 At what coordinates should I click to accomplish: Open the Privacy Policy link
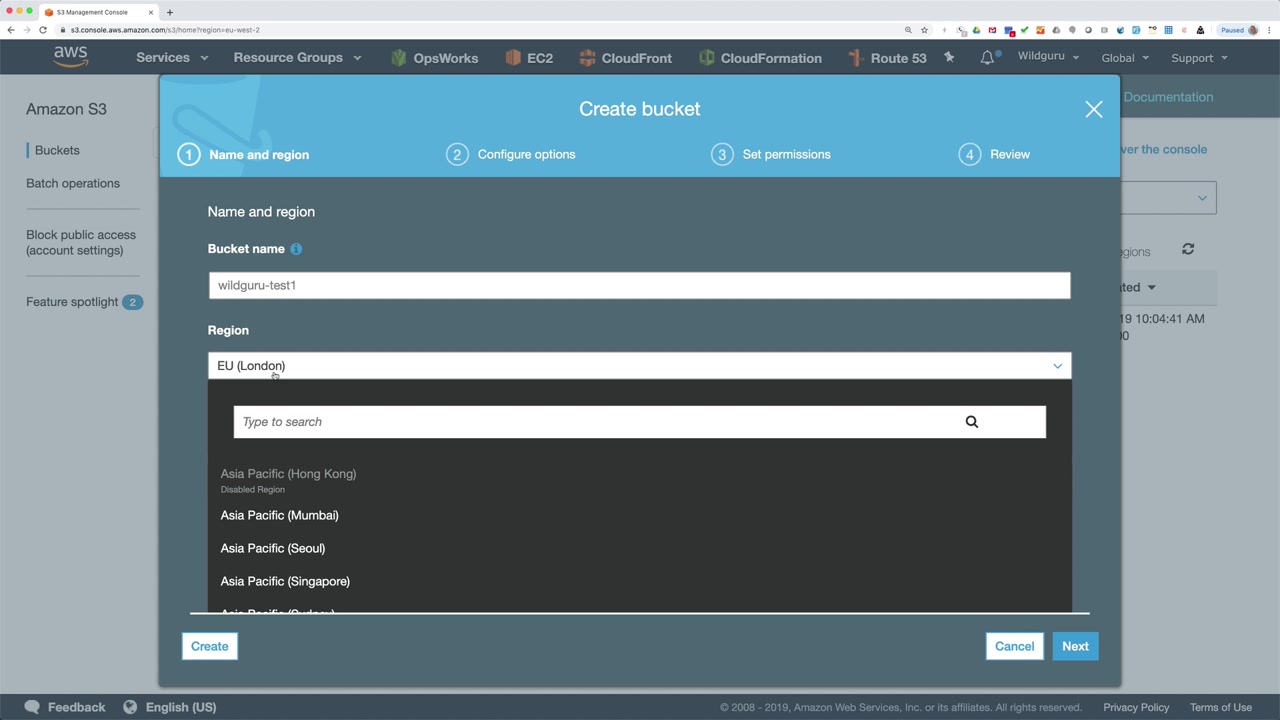coord(1136,707)
